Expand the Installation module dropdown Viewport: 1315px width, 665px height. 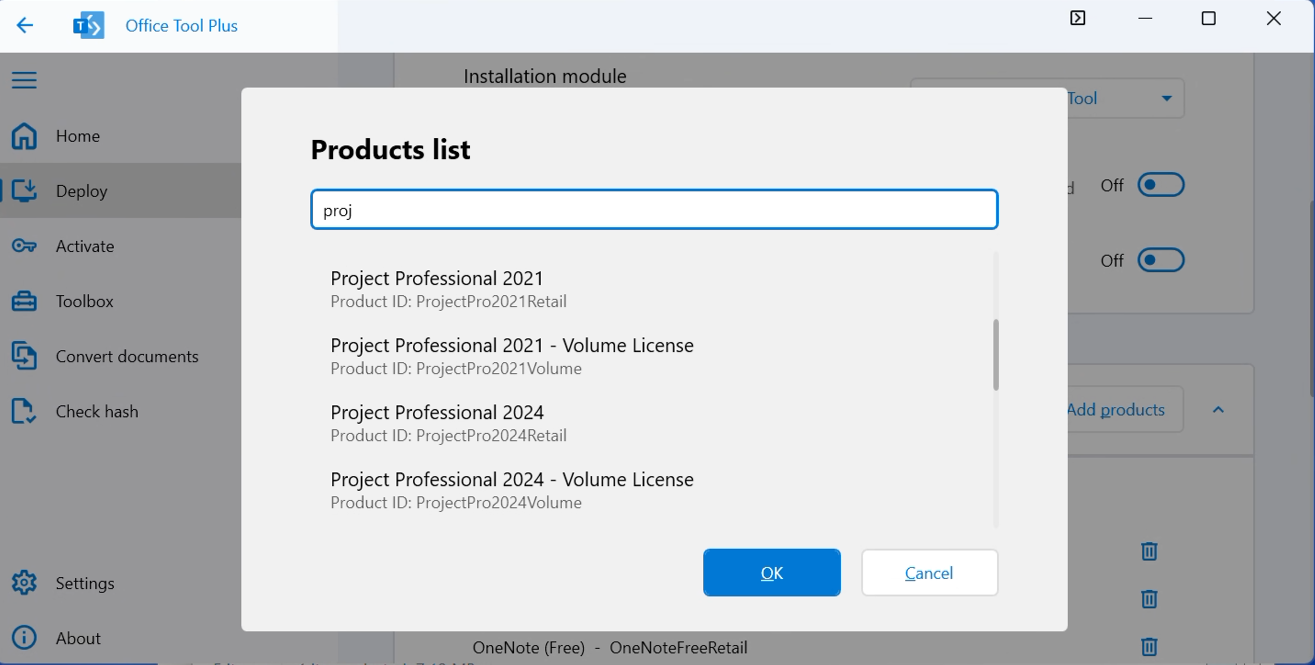(x=1166, y=98)
